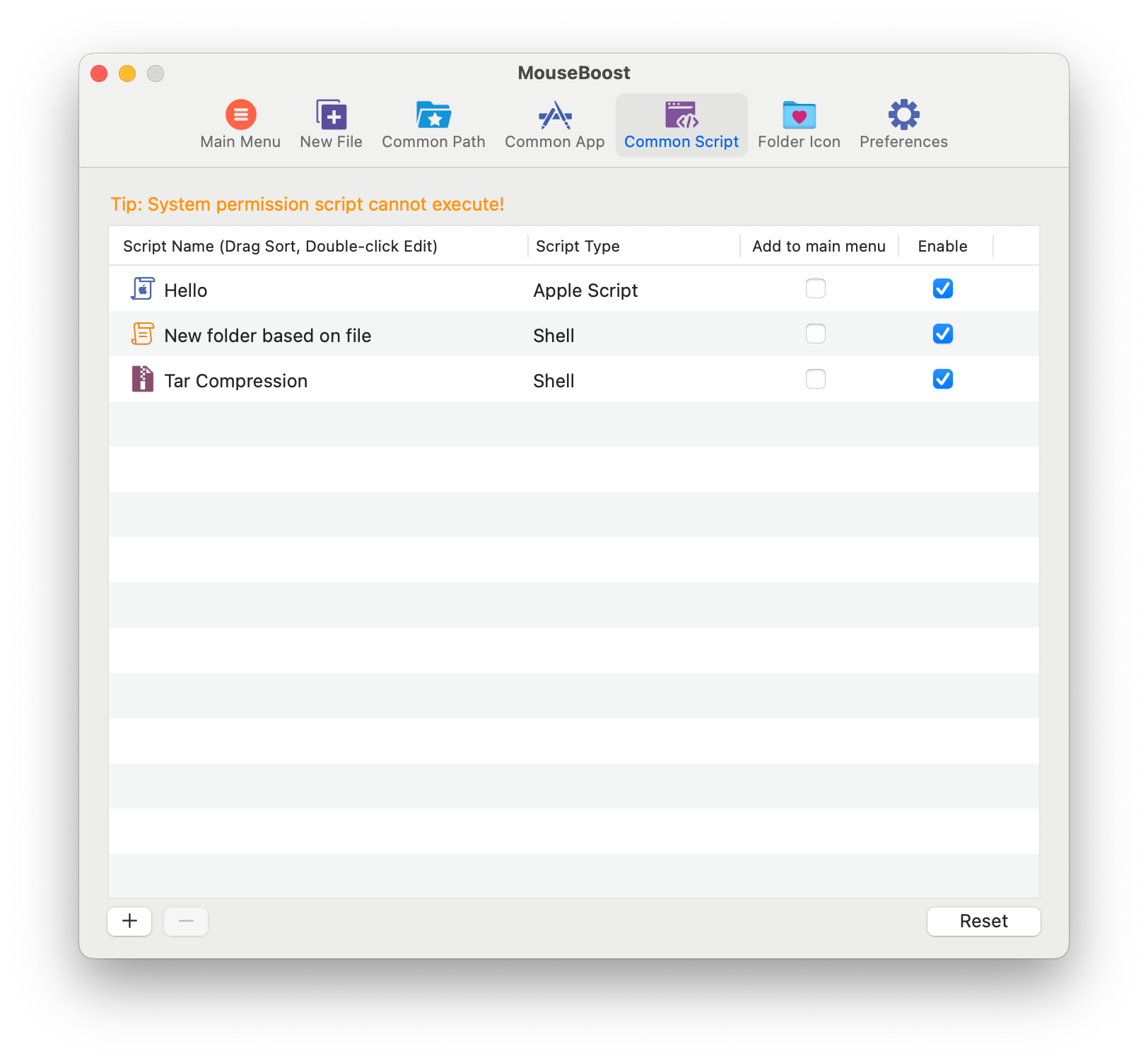Select the 'Tar Compression' script name
The width and height of the screenshot is (1148, 1063).
coord(236,381)
